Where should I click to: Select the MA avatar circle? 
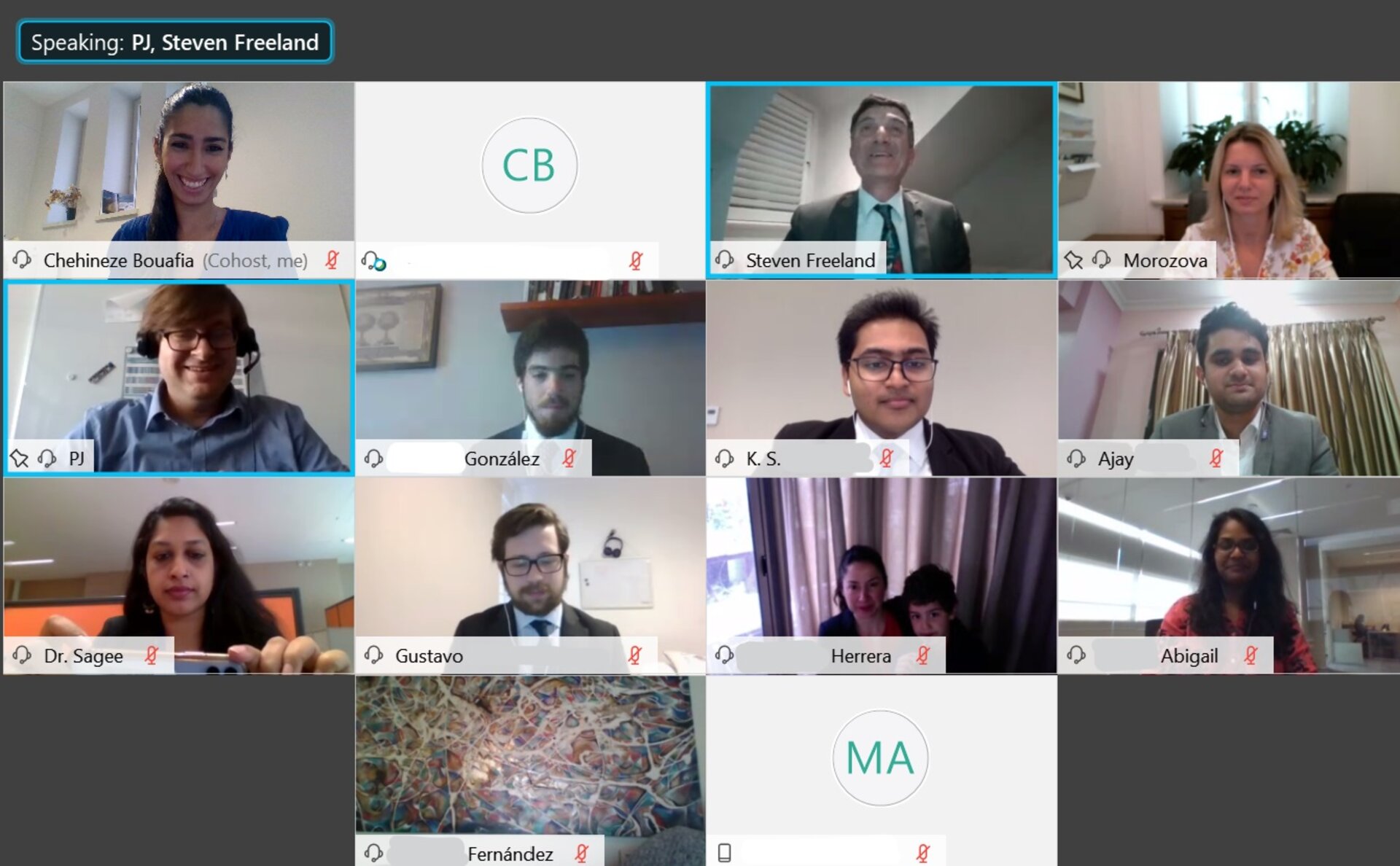click(880, 758)
